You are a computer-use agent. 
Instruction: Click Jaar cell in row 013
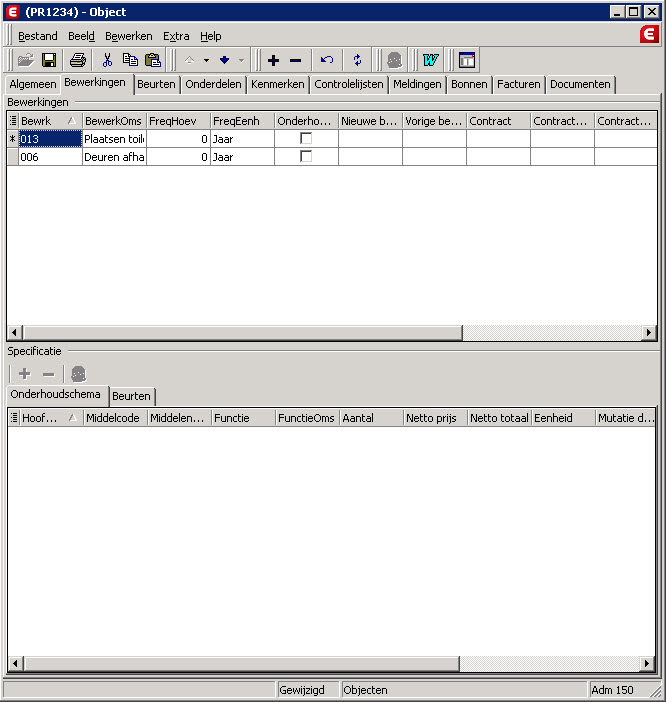click(x=242, y=139)
